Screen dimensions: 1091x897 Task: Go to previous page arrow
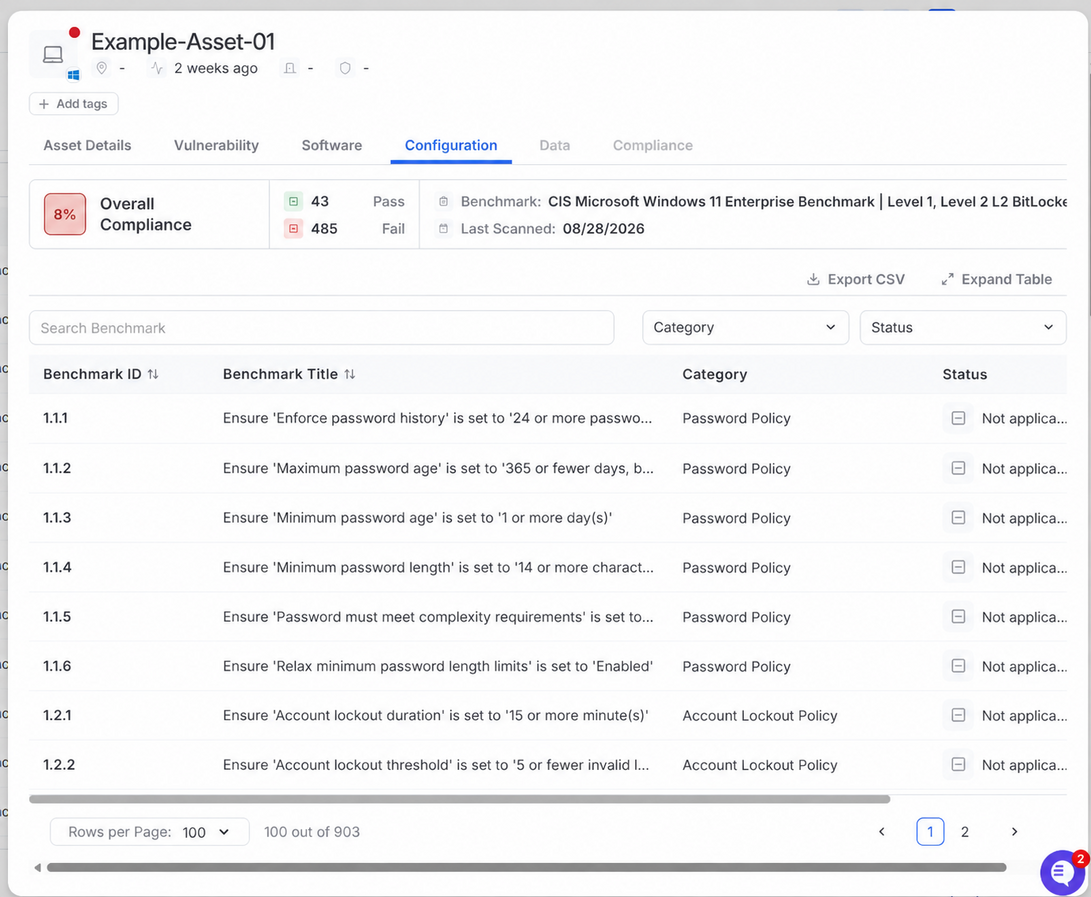882,832
